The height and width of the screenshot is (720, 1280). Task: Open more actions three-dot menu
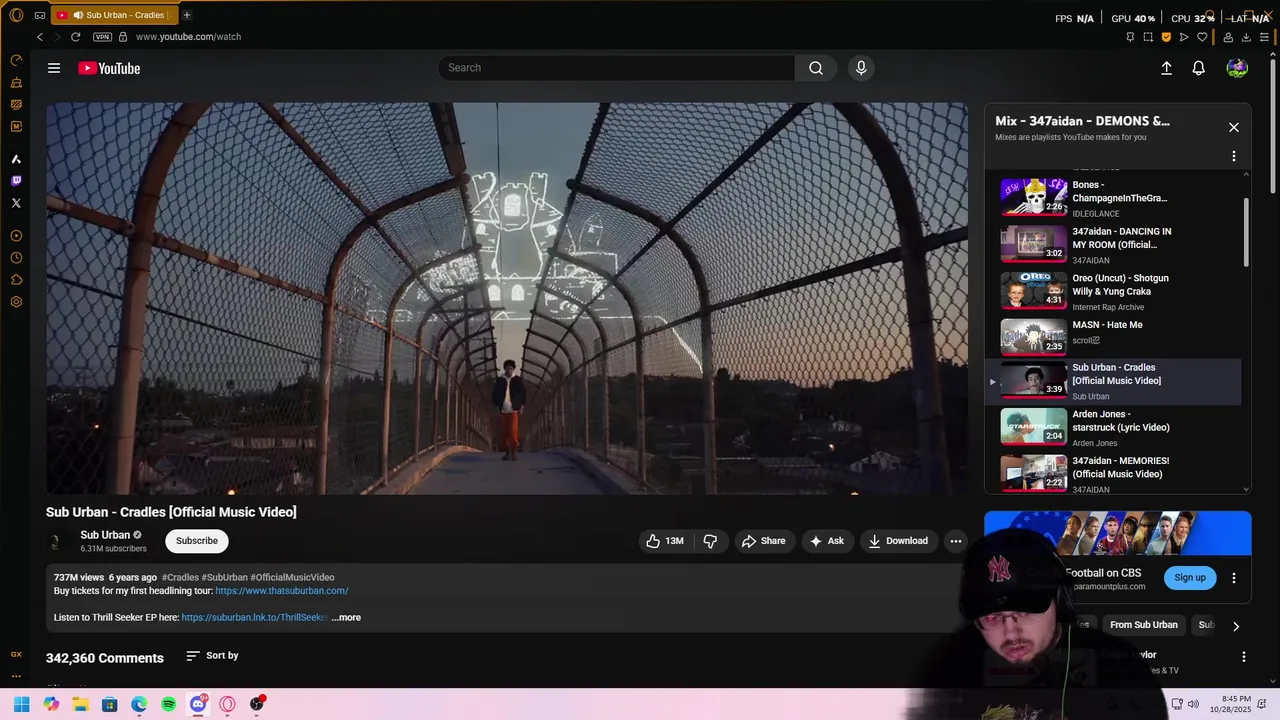coord(956,541)
